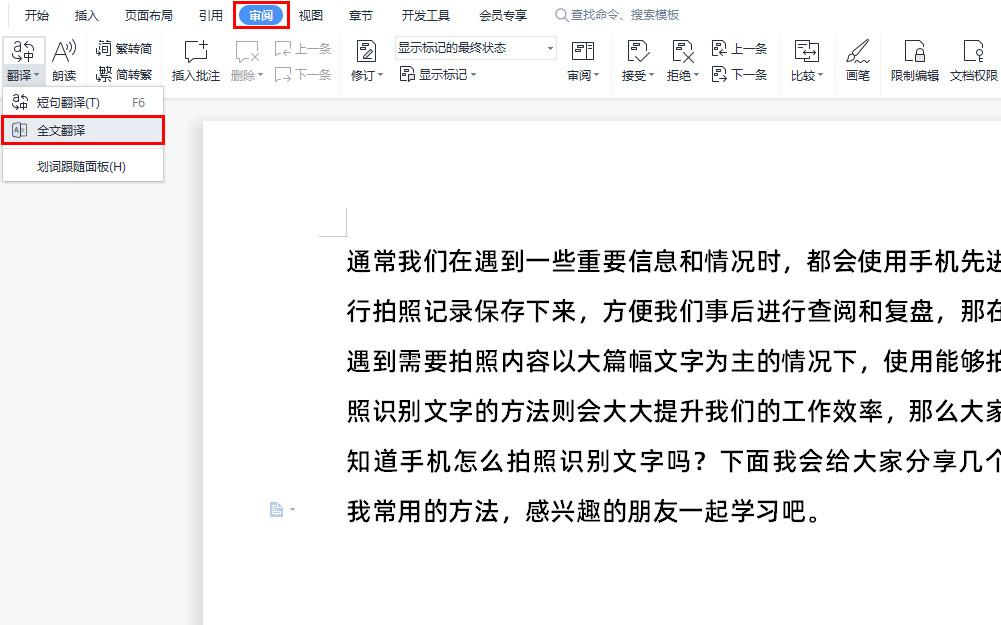Select 全文翻译 from translation menu
1001x625 pixels.
60,129
